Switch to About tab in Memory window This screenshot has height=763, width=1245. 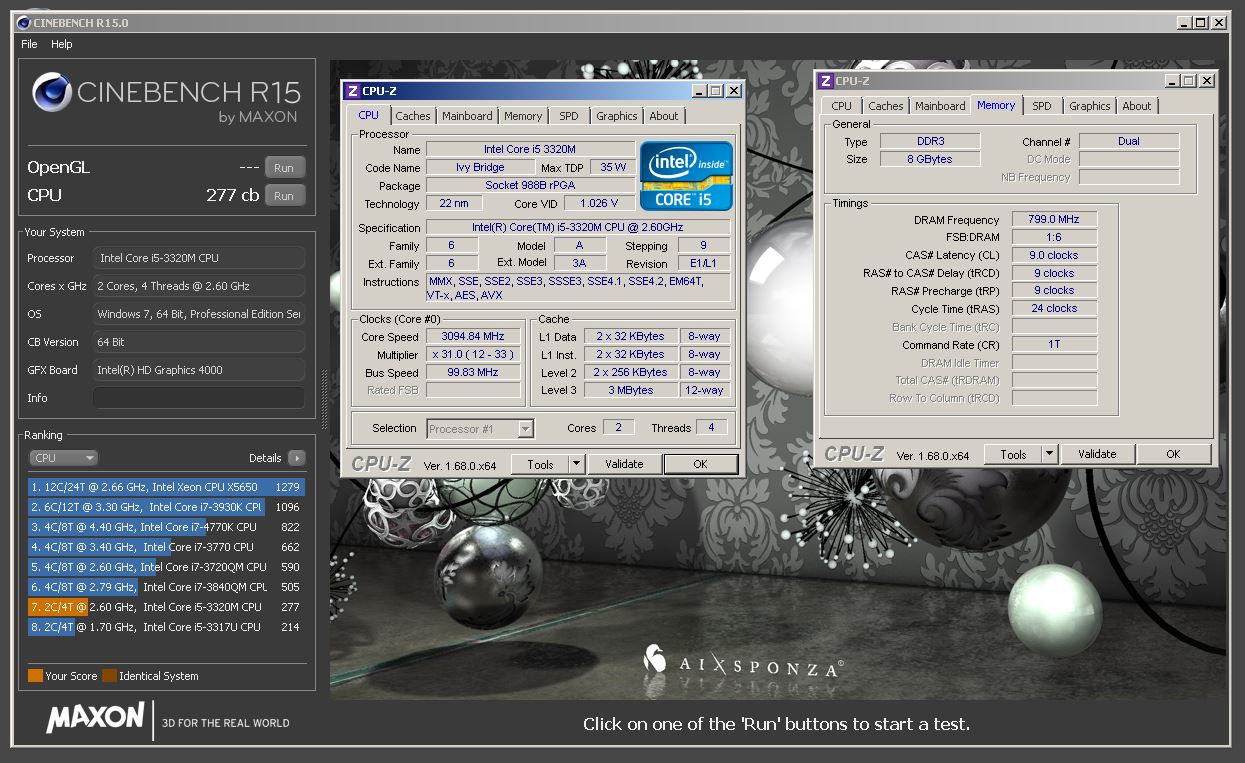(1137, 106)
